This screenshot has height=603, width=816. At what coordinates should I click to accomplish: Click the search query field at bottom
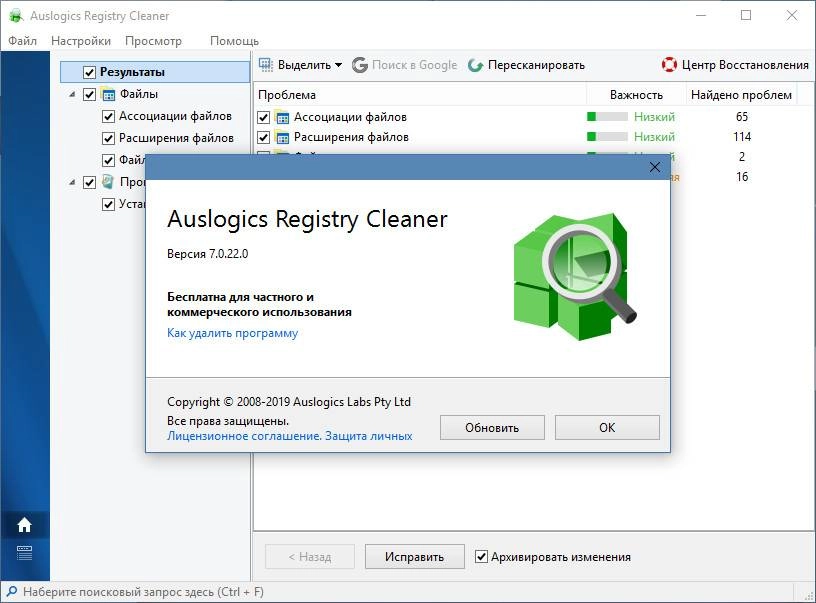coord(143,592)
